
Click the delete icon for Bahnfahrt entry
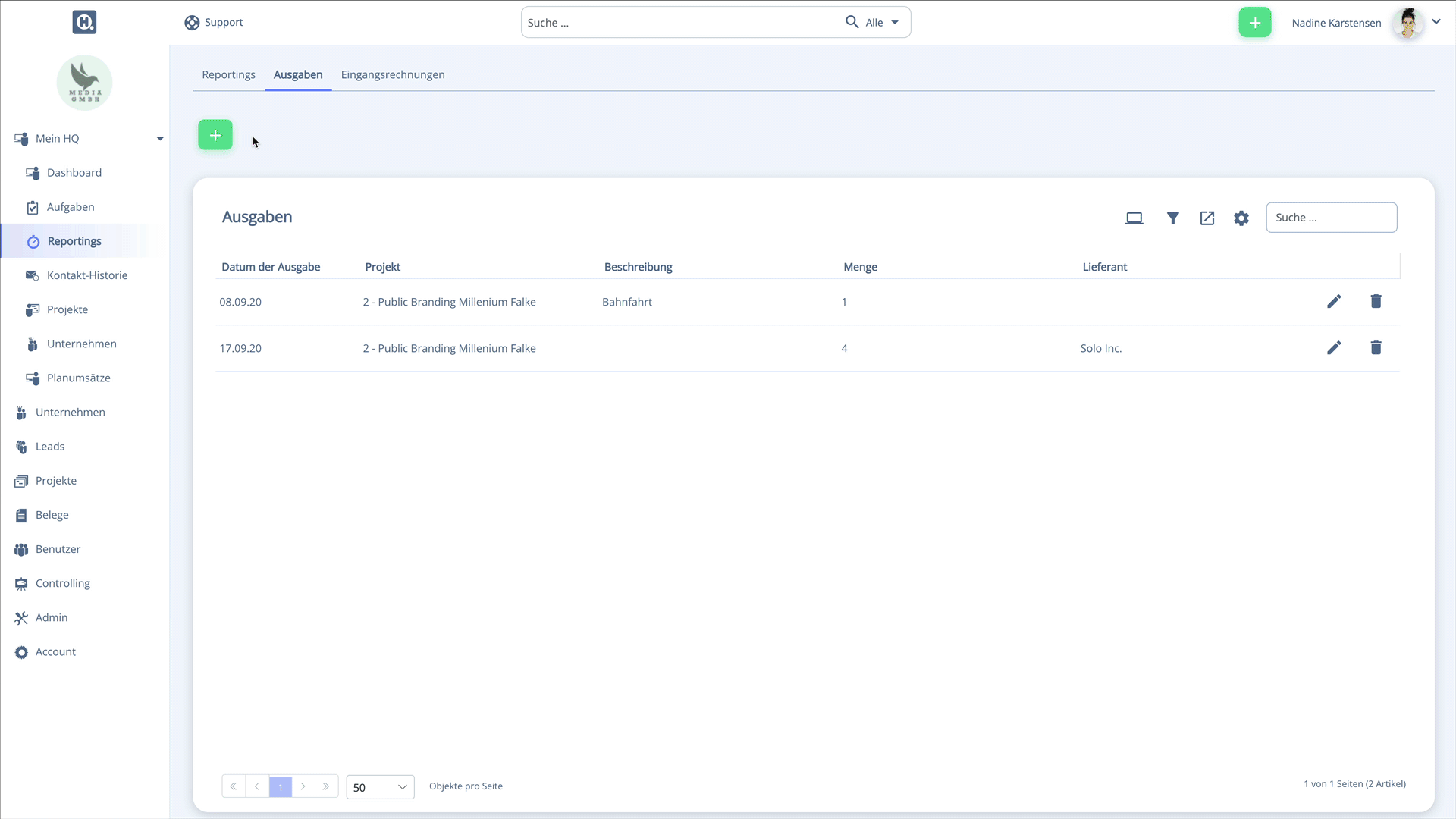point(1376,301)
